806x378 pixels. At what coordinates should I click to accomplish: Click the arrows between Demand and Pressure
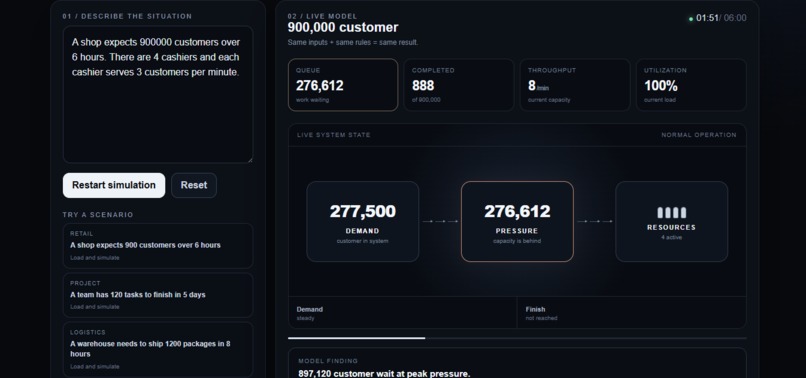[440, 222]
